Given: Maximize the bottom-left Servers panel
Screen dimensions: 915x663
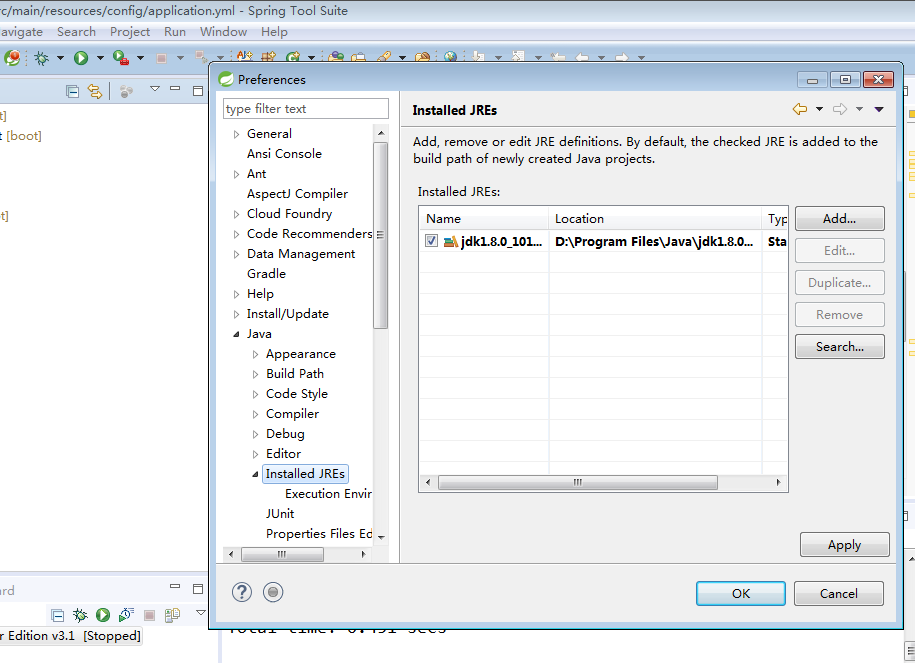Looking at the screenshot, I should pos(198,589).
